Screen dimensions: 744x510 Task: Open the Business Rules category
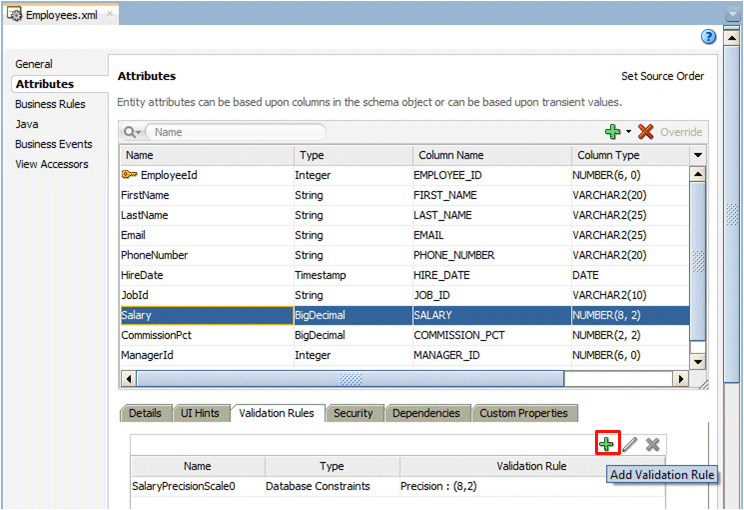[50, 104]
